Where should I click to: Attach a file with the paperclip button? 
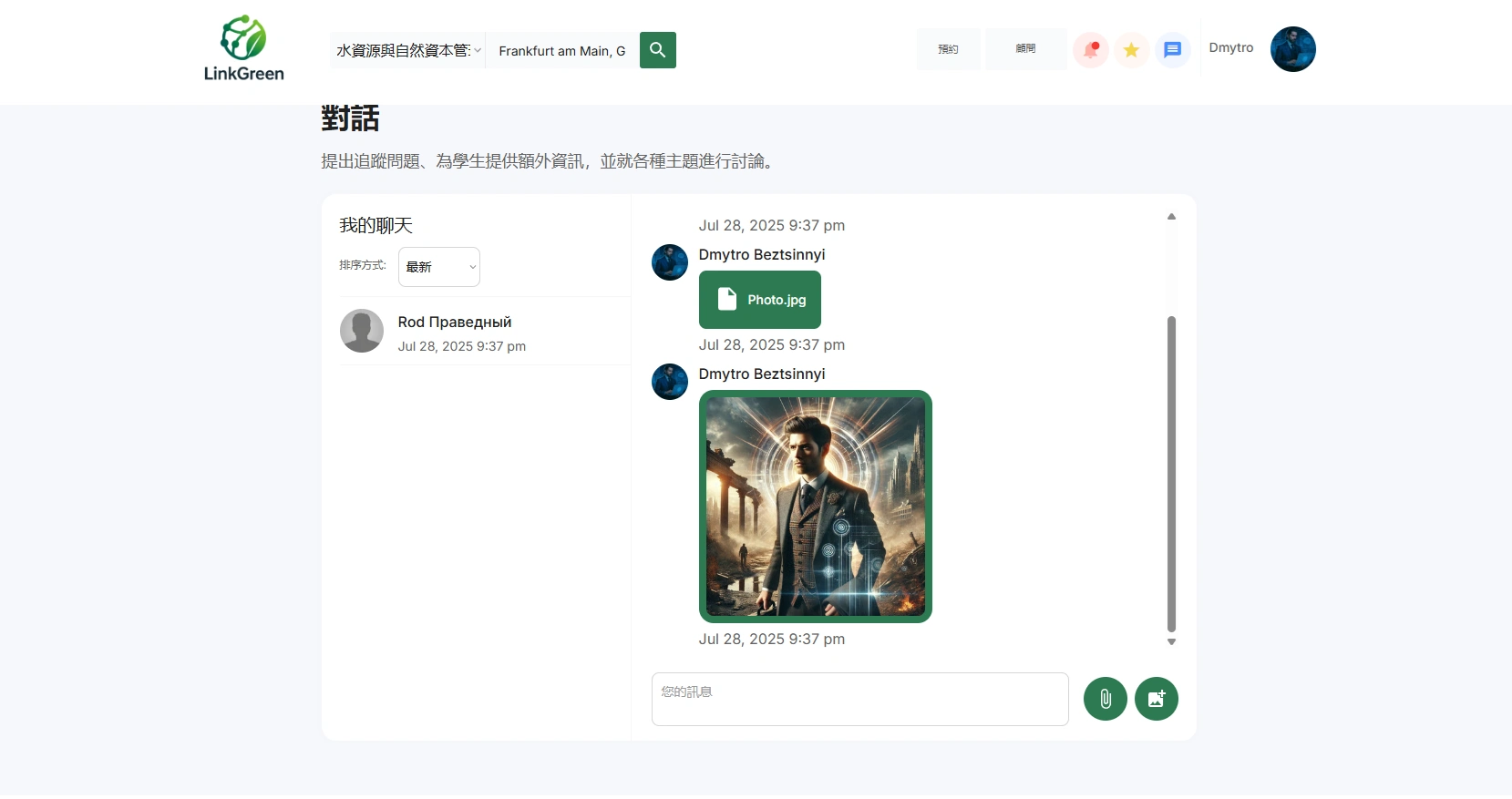(x=1105, y=699)
